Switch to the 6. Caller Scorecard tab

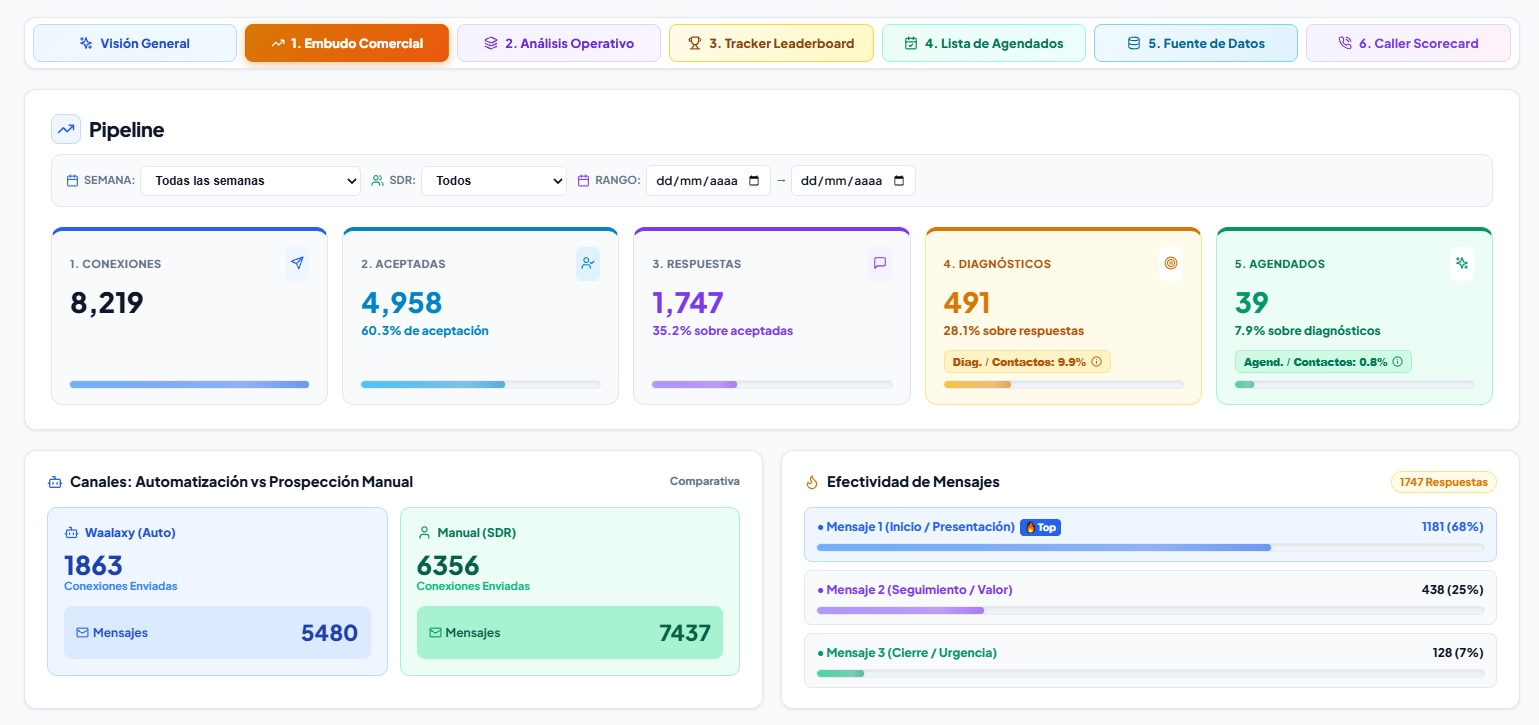coord(1408,43)
